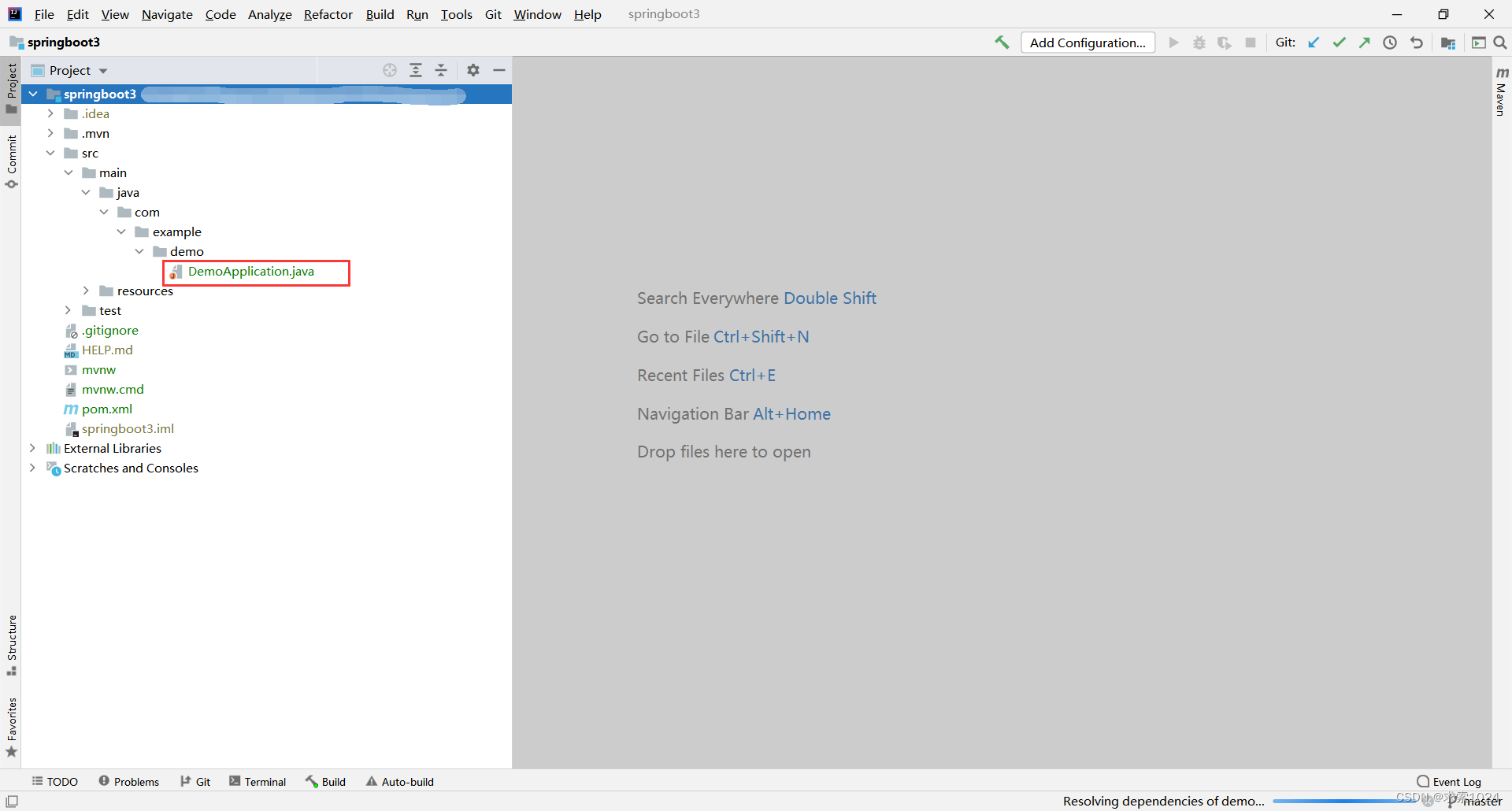1512x811 pixels.
Task: Open Maven tool window on right
Action: click(1501, 92)
